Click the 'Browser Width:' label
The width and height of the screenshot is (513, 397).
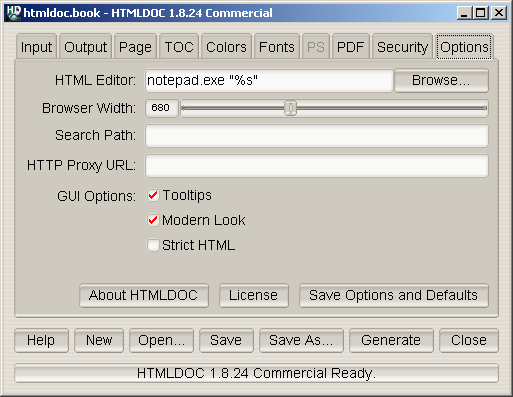click(x=89, y=108)
